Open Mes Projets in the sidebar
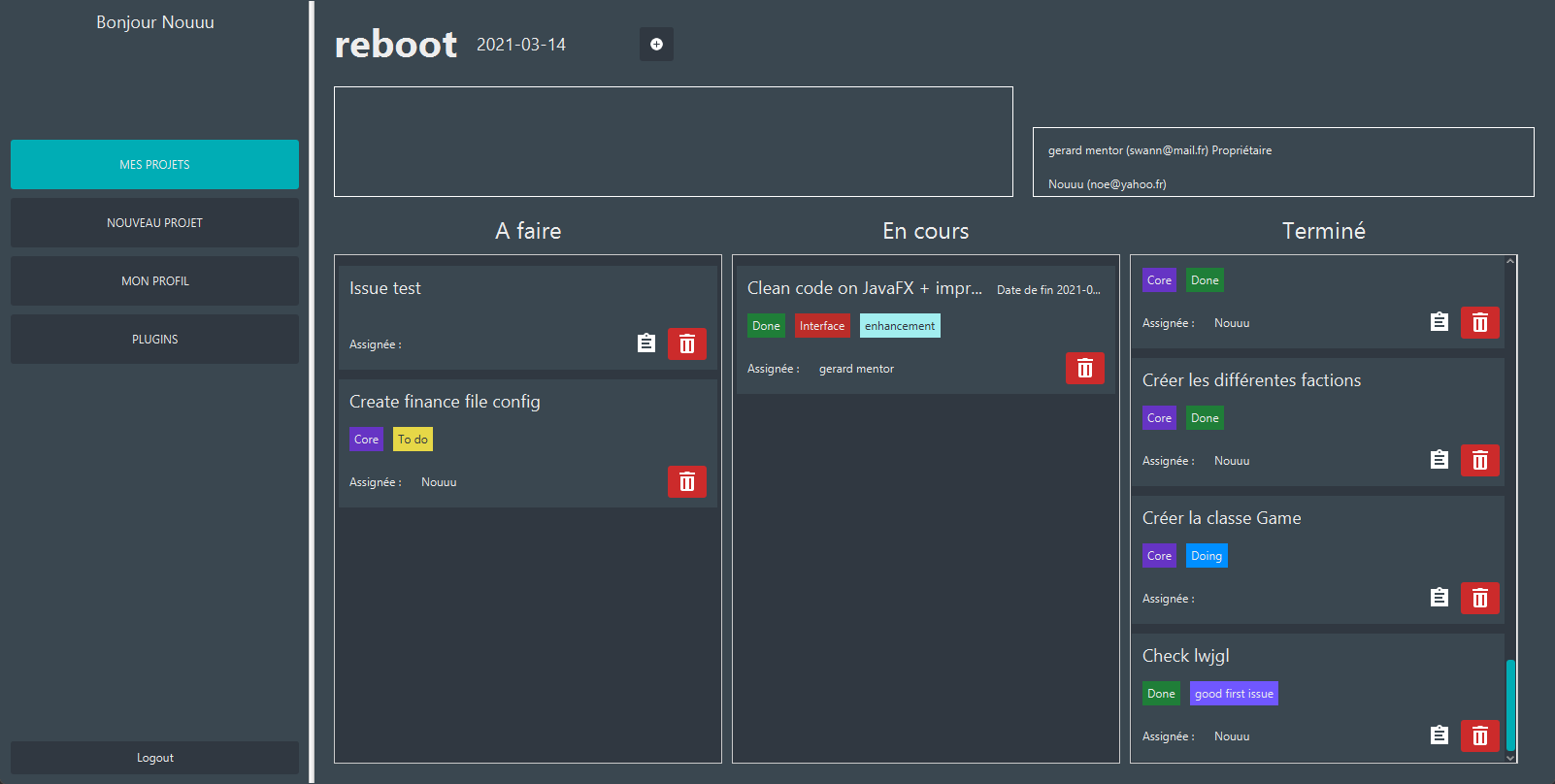This screenshot has height=784, width=1555. [154, 164]
